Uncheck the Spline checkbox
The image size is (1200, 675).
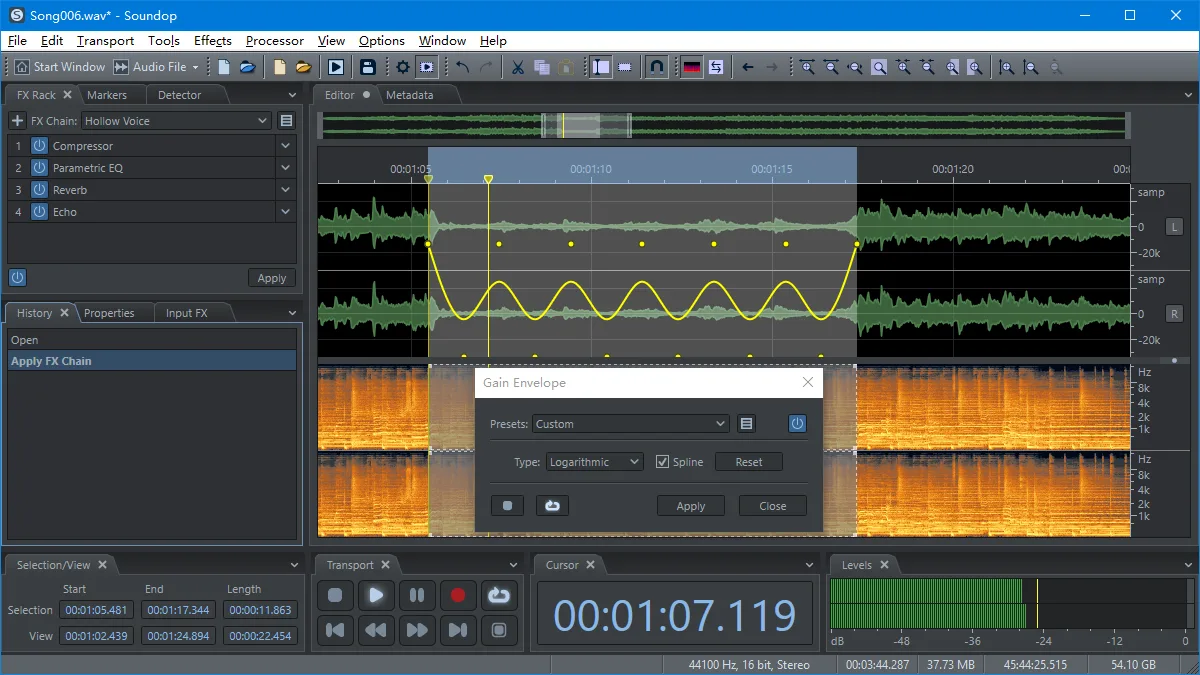point(662,462)
